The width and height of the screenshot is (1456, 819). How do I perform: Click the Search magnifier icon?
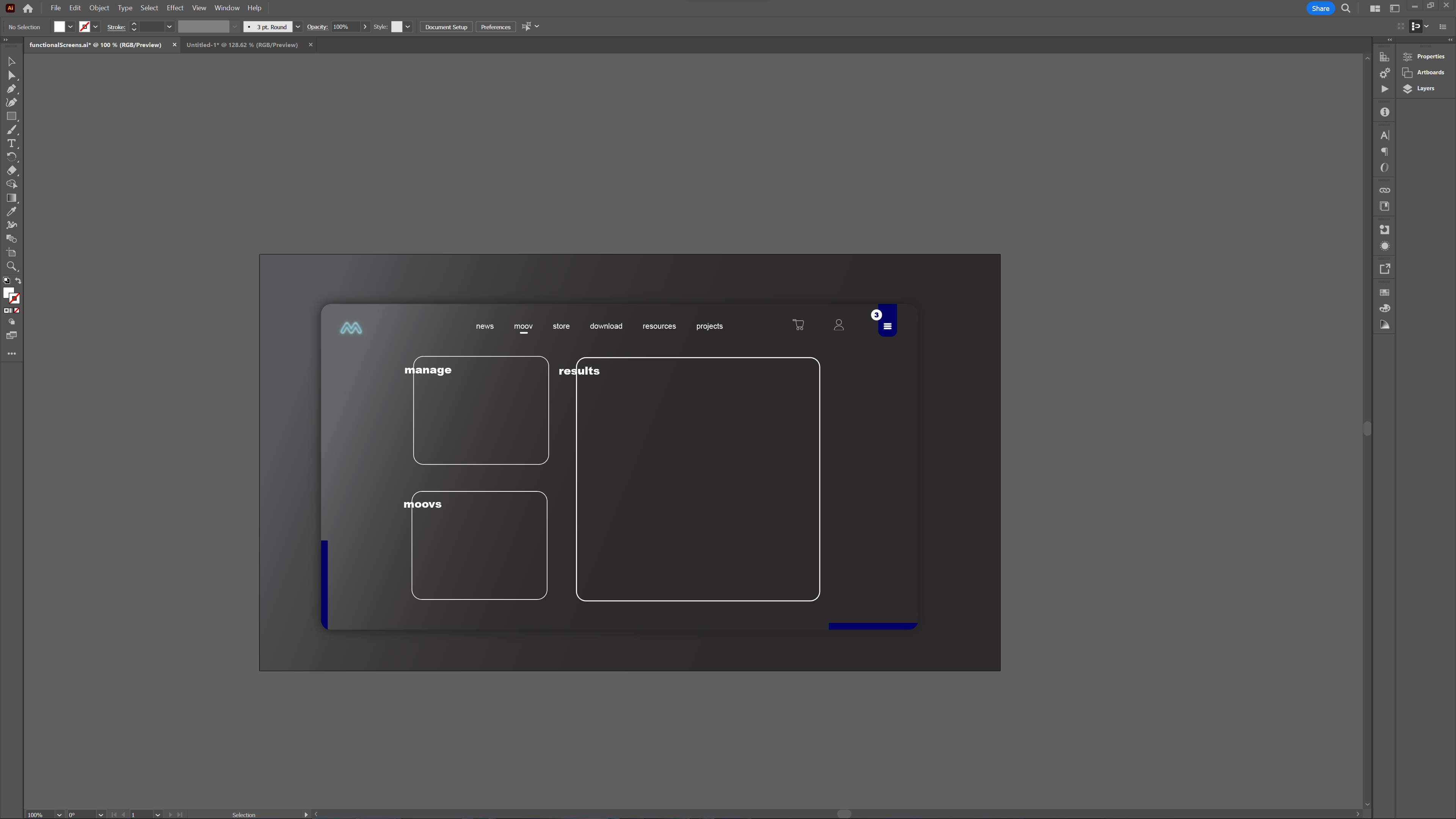(1346, 8)
